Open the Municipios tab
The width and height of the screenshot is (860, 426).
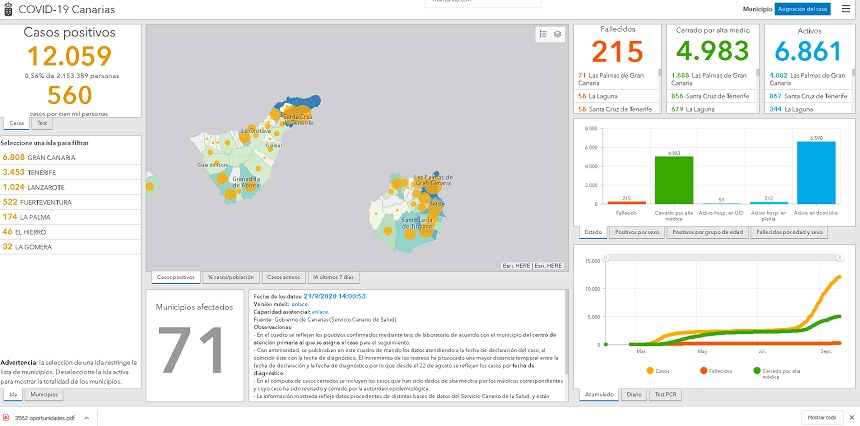pos(43,395)
